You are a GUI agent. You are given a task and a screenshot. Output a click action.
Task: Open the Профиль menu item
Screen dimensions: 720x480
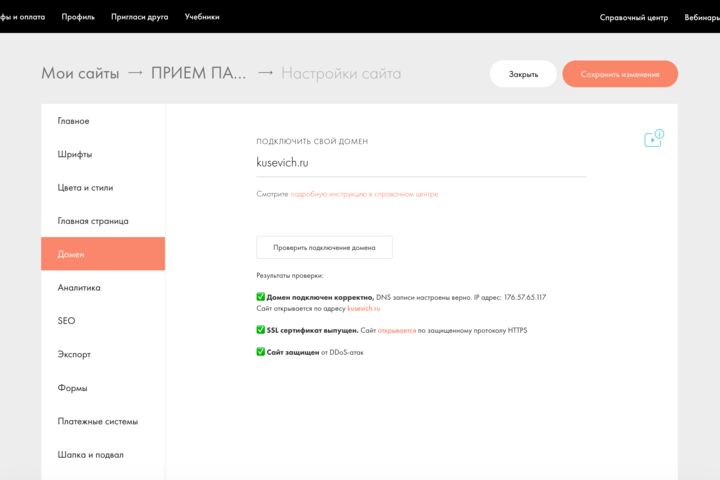[78, 17]
